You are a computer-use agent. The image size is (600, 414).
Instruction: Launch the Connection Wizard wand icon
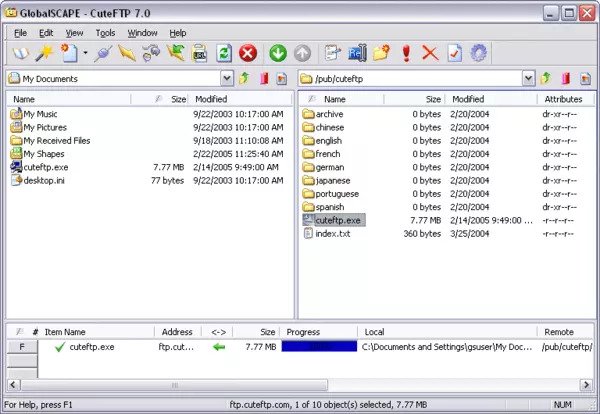(x=44, y=53)
